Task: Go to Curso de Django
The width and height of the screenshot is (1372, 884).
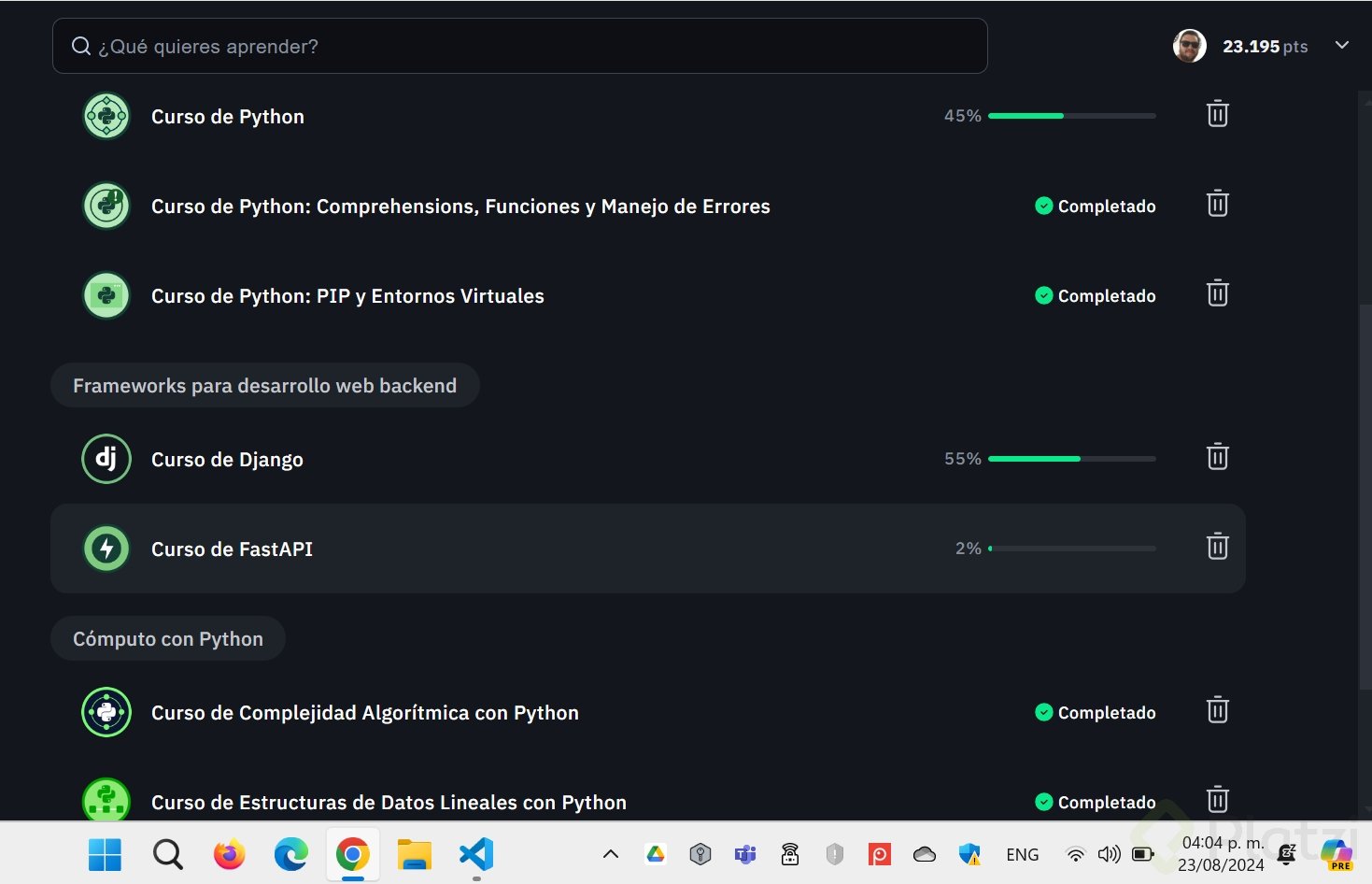Action: (x=227, y=460)
